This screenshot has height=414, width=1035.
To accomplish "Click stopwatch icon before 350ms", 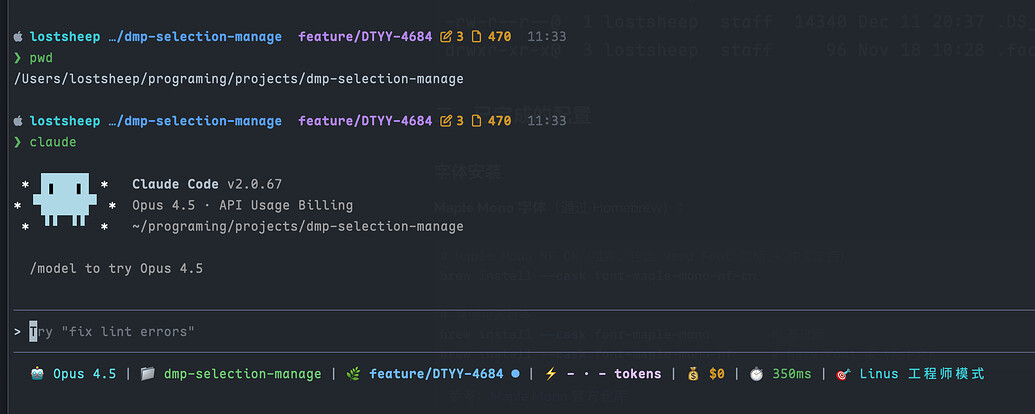I will [756, 374].
